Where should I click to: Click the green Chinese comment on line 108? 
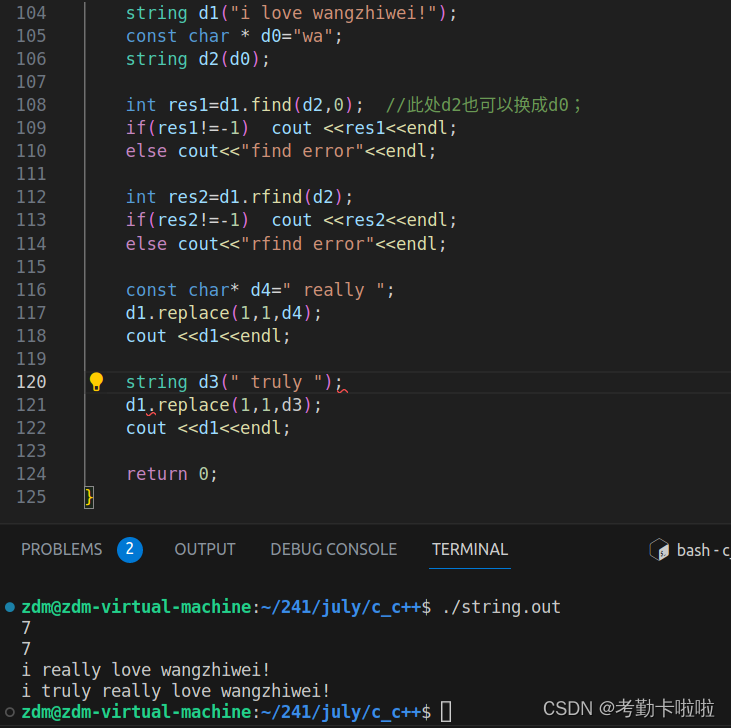point(483,105)
